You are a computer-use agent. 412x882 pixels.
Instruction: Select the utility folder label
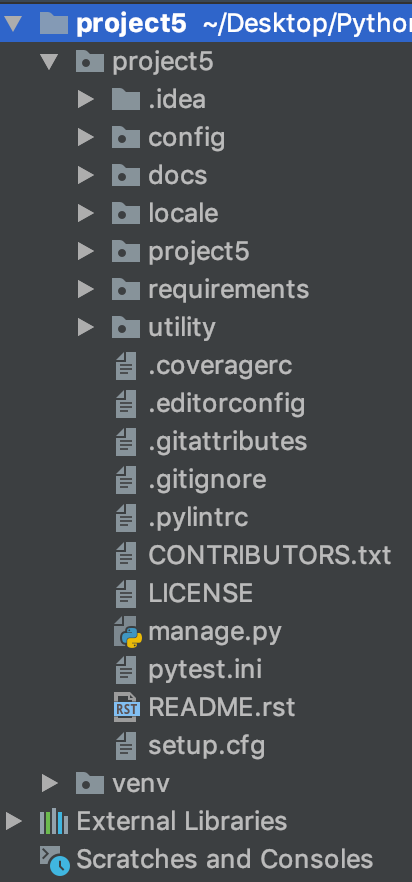(x=182, y=328)
